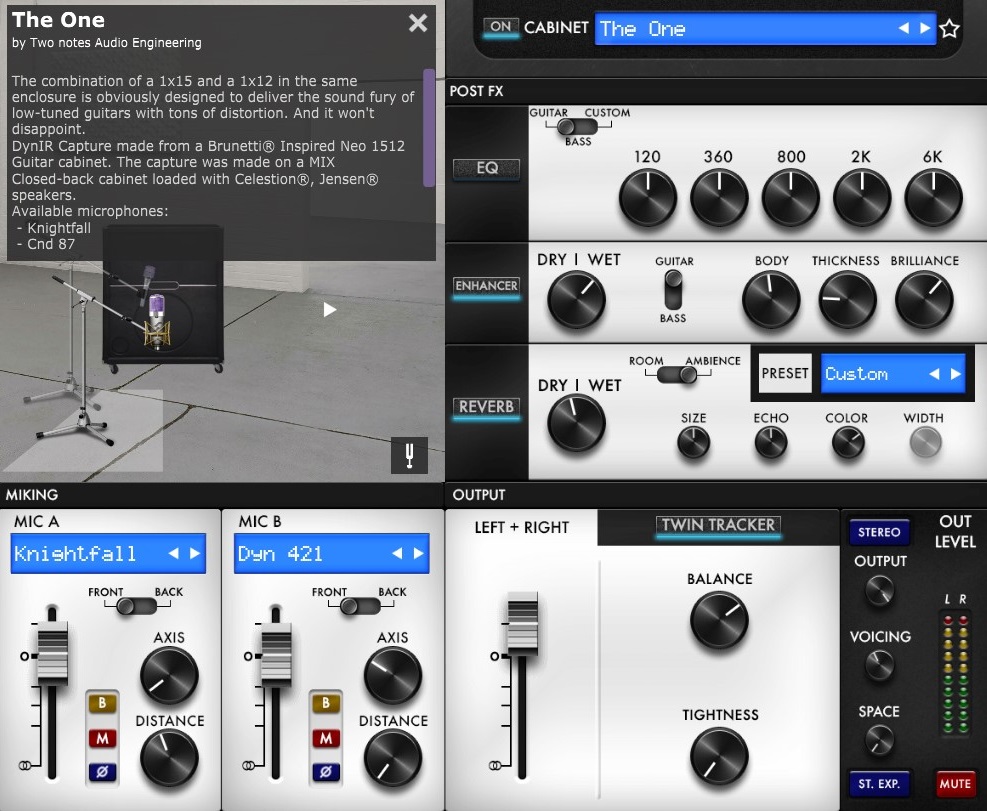Click the MIC B DISTANCE knob
Viewport: 987px width, 811px height.
pyautogui.click(x=392, y=758)
